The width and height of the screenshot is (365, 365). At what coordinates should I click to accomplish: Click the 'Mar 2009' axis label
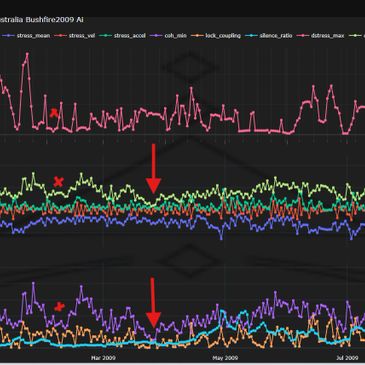click(103, 358)
